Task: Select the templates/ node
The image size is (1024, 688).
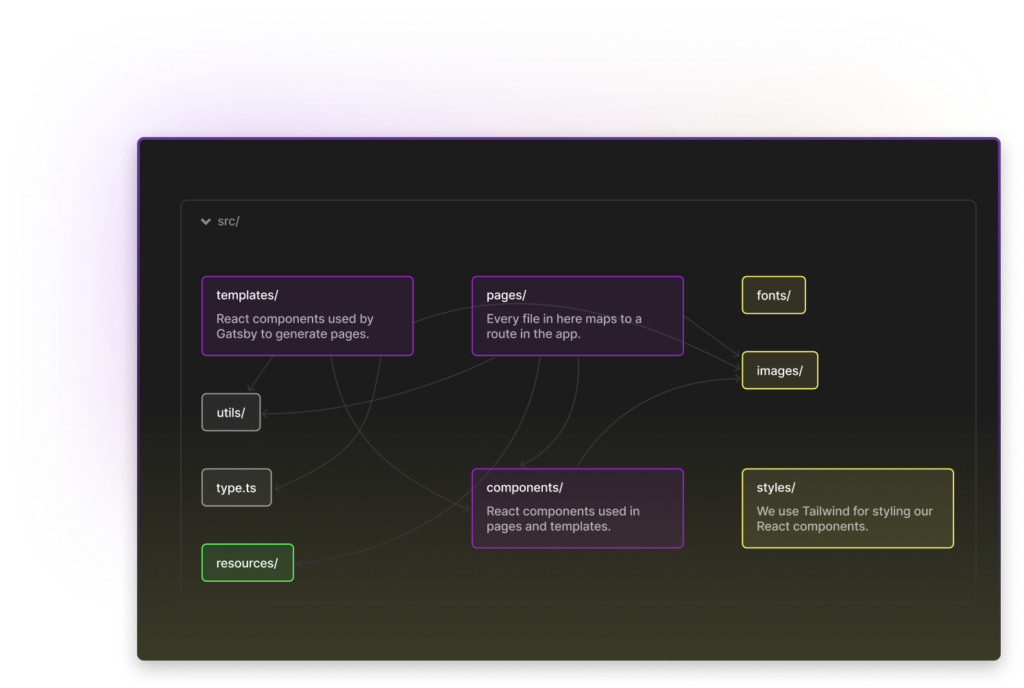Action: pos(307,315)
